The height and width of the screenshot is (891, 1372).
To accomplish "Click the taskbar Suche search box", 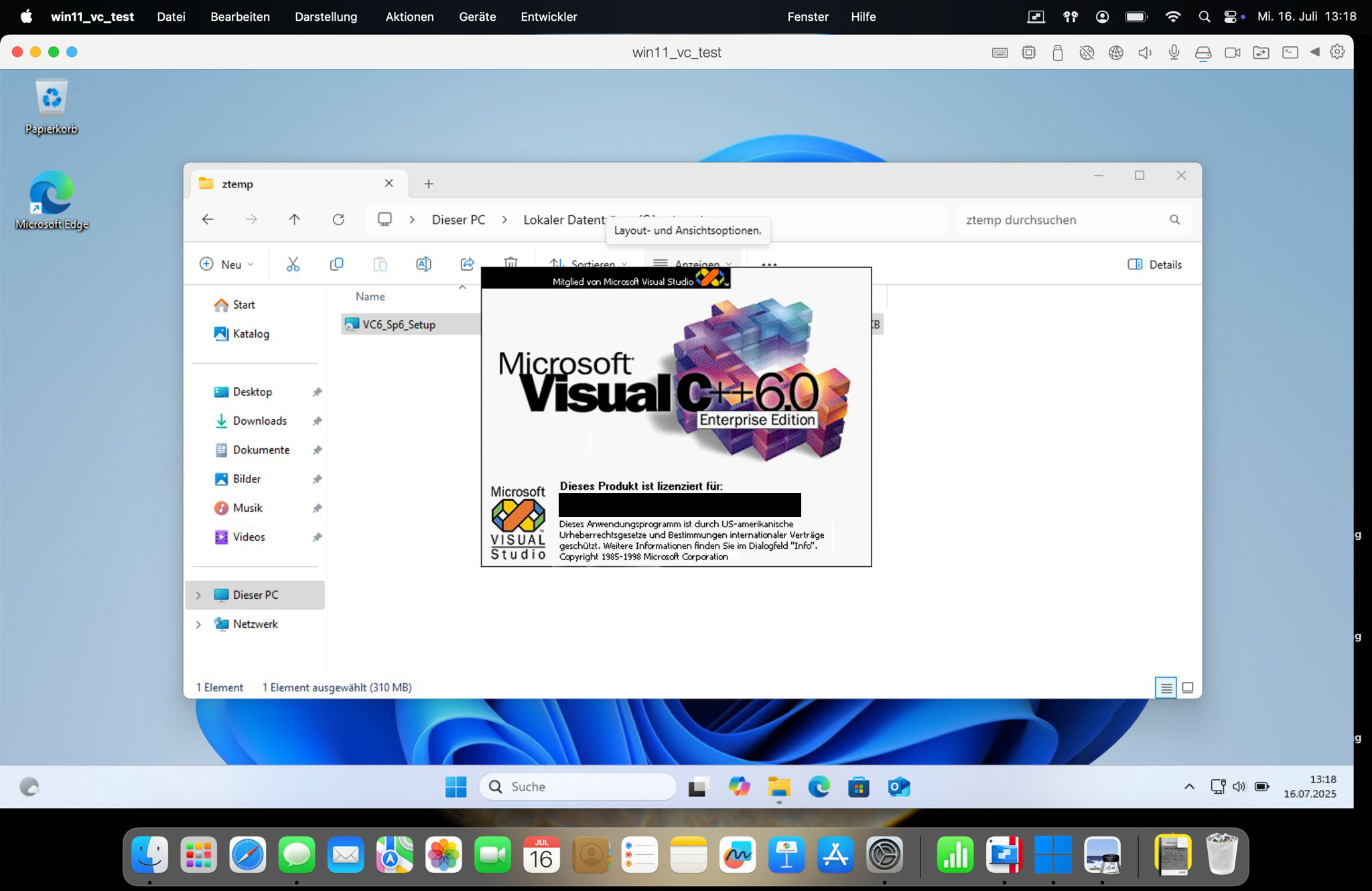I will pos(577,786).
